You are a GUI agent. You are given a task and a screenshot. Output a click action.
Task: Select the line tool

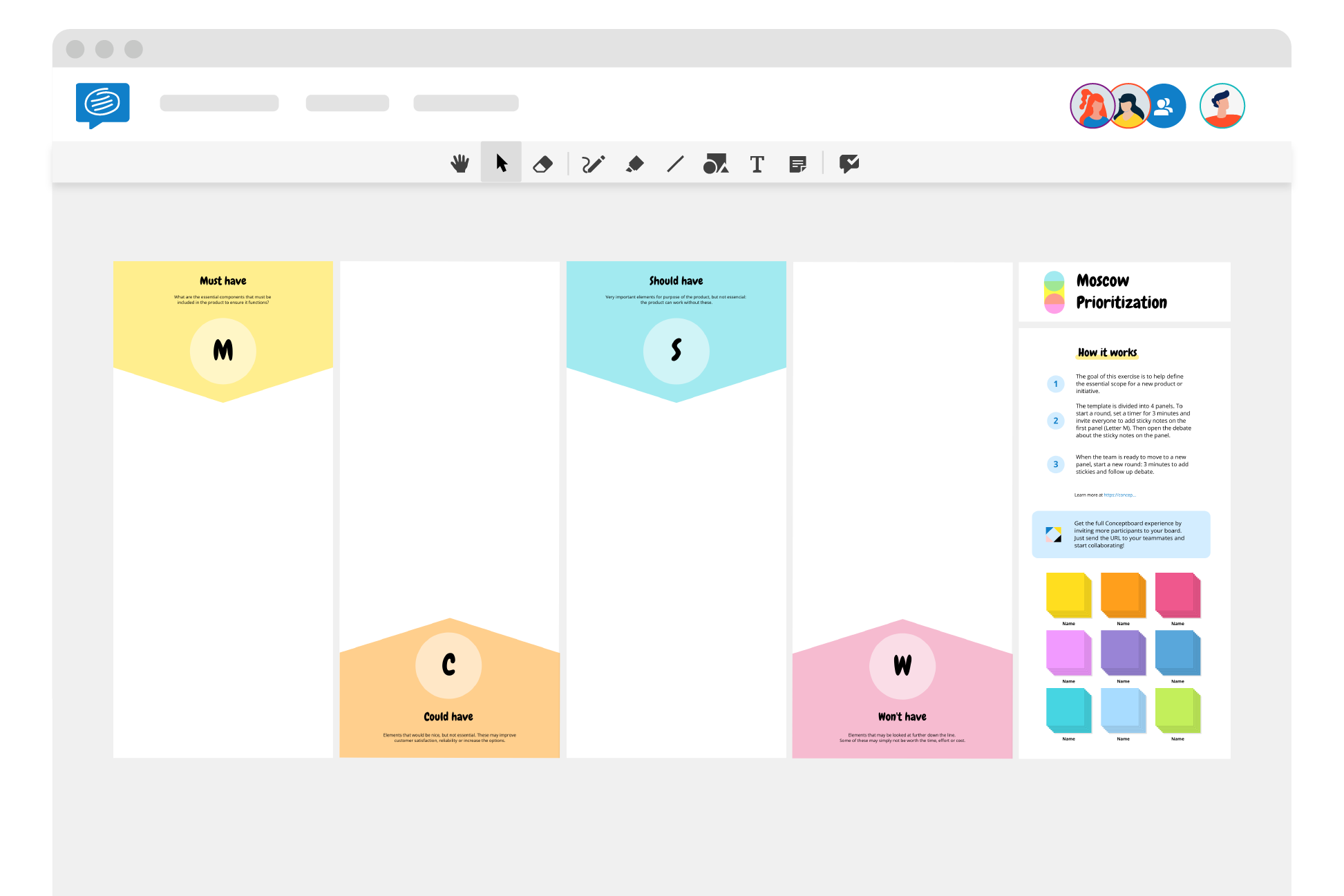tap(676, 164)
